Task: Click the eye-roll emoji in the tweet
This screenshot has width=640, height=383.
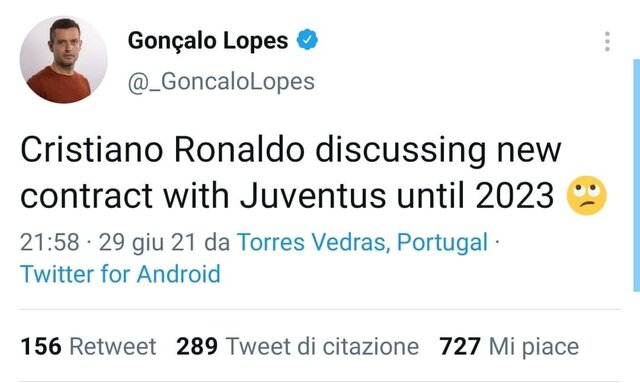Action: (587, 196)
